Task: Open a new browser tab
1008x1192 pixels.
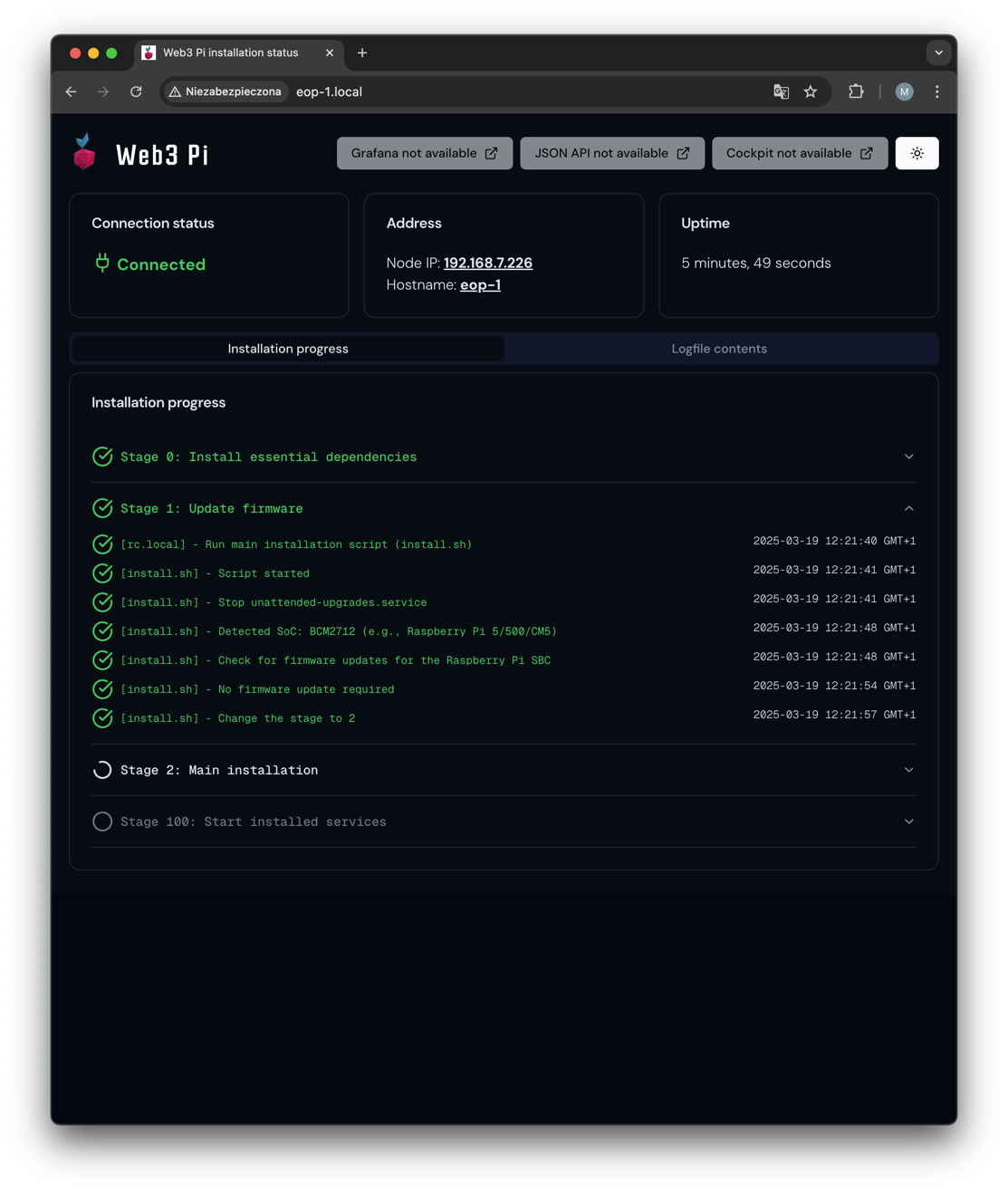Action: point(362,53)
